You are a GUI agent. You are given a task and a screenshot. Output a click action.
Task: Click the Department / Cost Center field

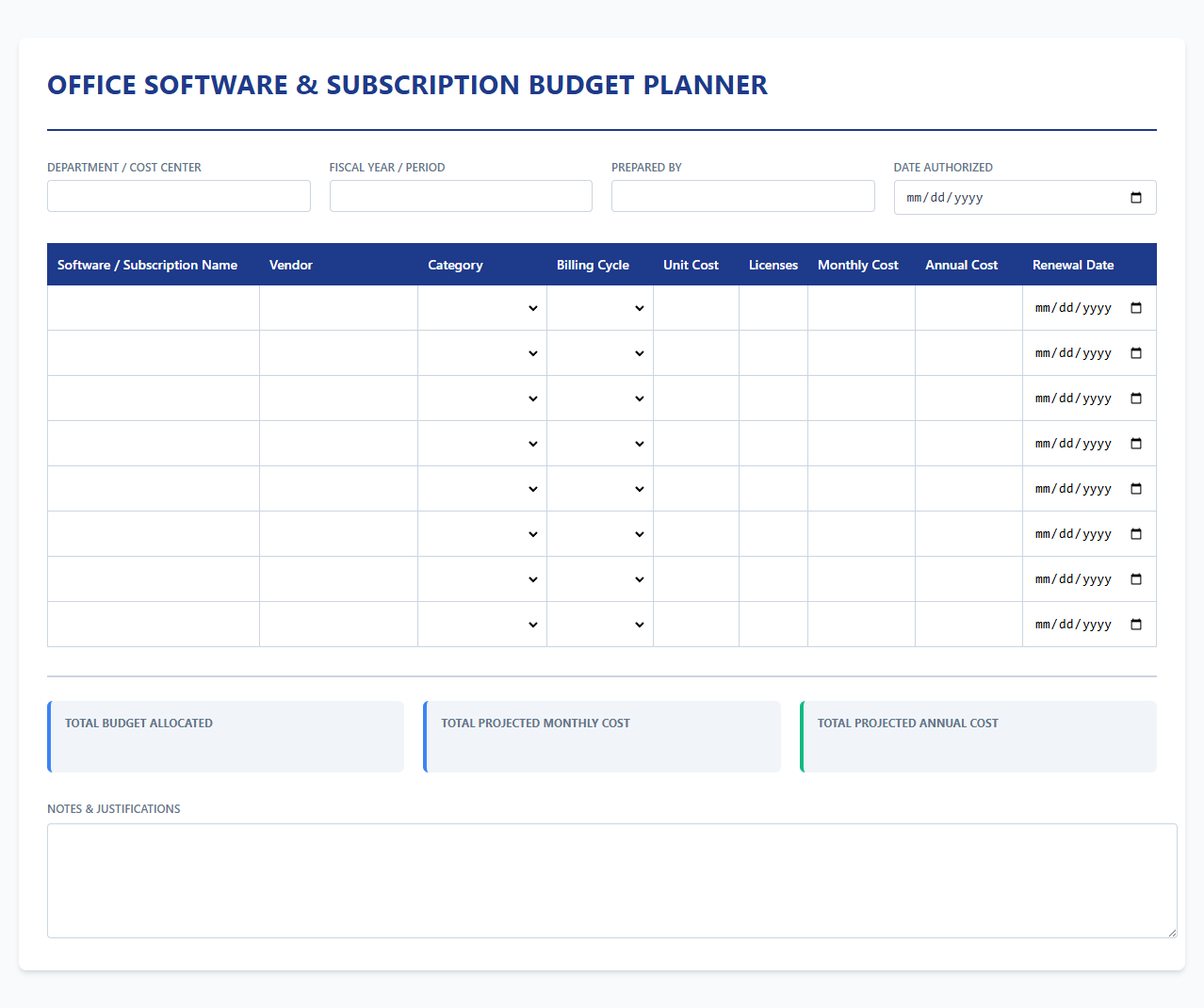click(179, 196)
